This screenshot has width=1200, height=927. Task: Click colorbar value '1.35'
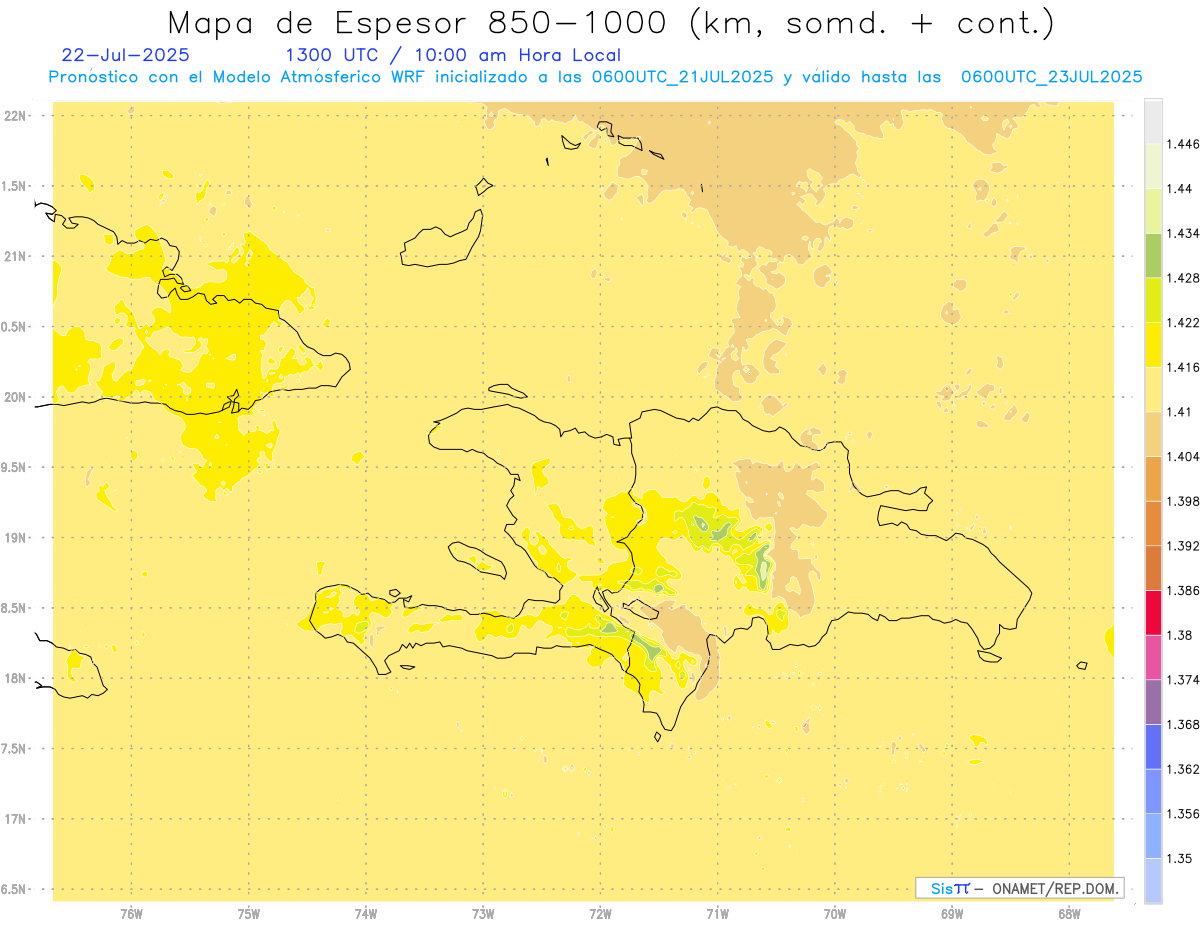(x=1180, y=858)
